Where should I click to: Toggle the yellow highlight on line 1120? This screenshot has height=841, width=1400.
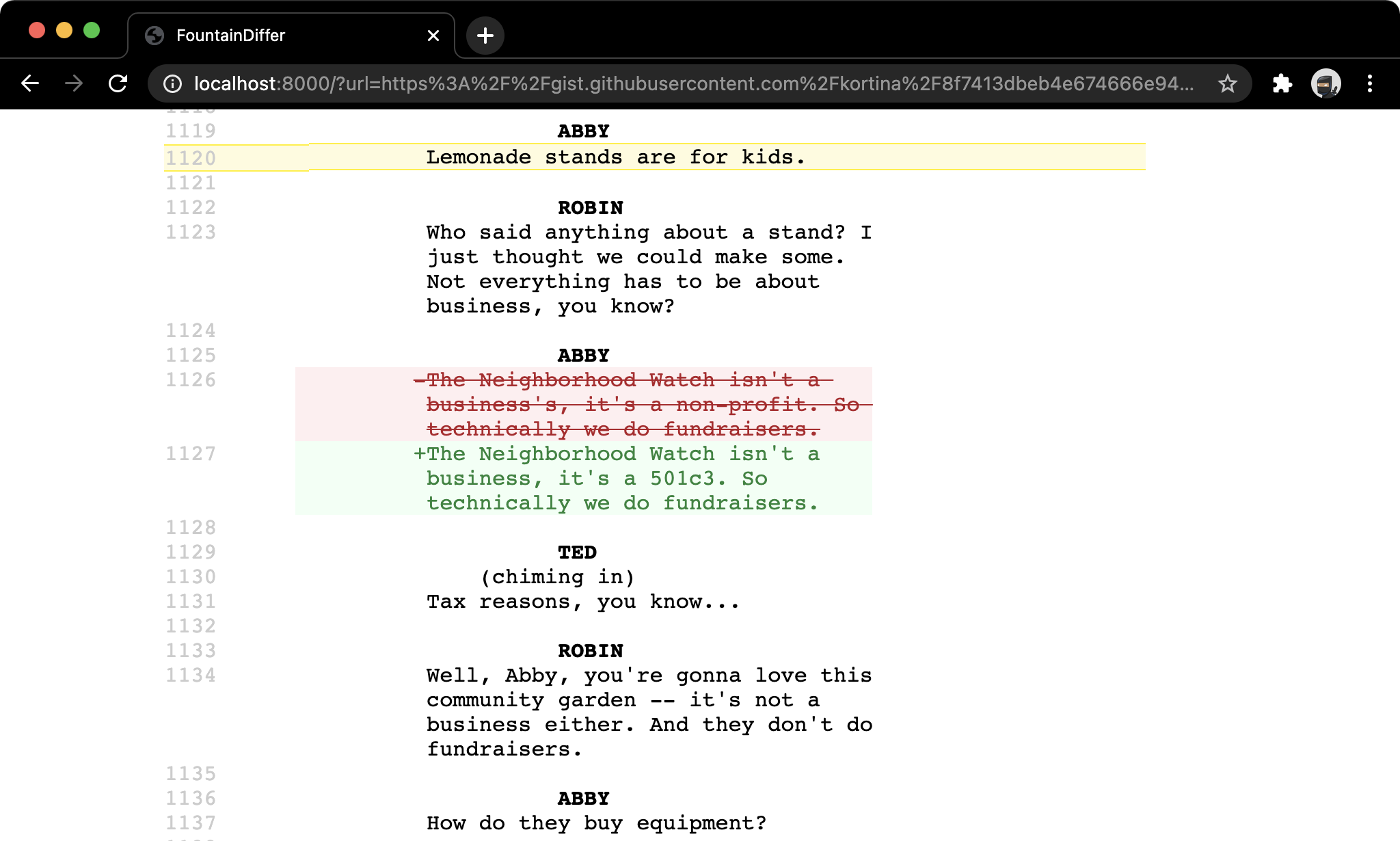(615, 157)
